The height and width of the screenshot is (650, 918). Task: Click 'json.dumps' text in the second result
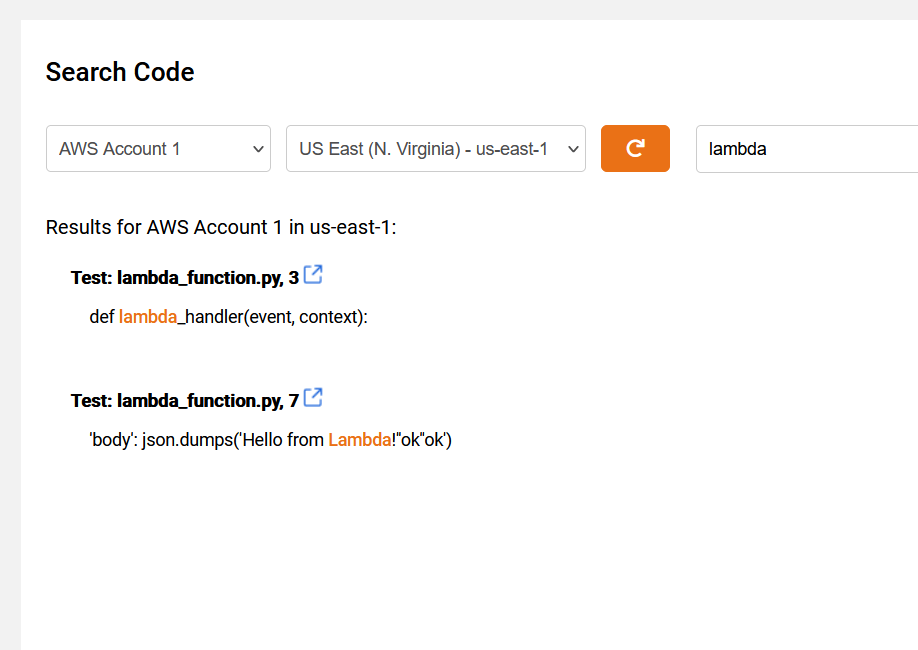click(187, 440)
